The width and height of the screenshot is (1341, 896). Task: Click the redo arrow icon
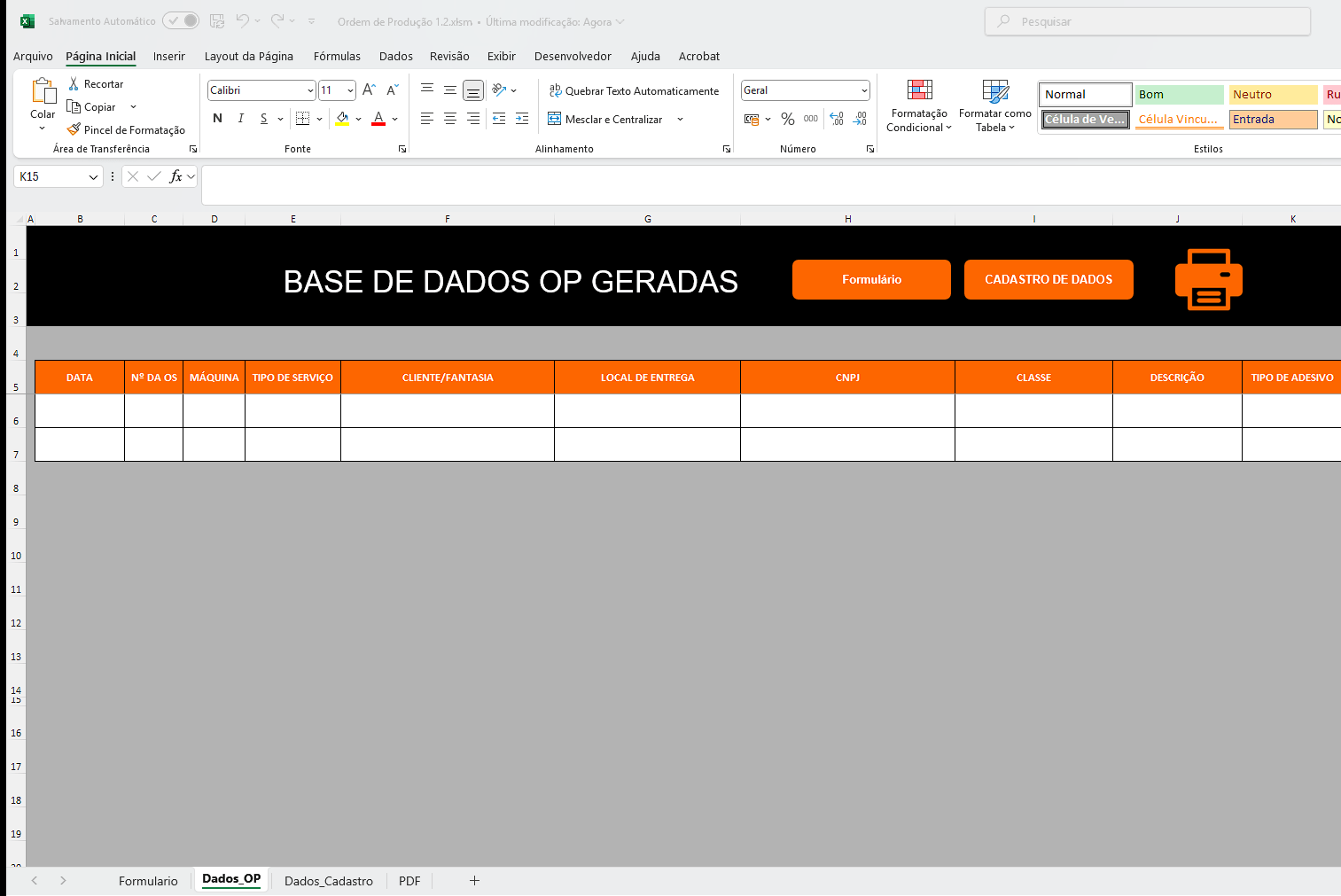277,20
